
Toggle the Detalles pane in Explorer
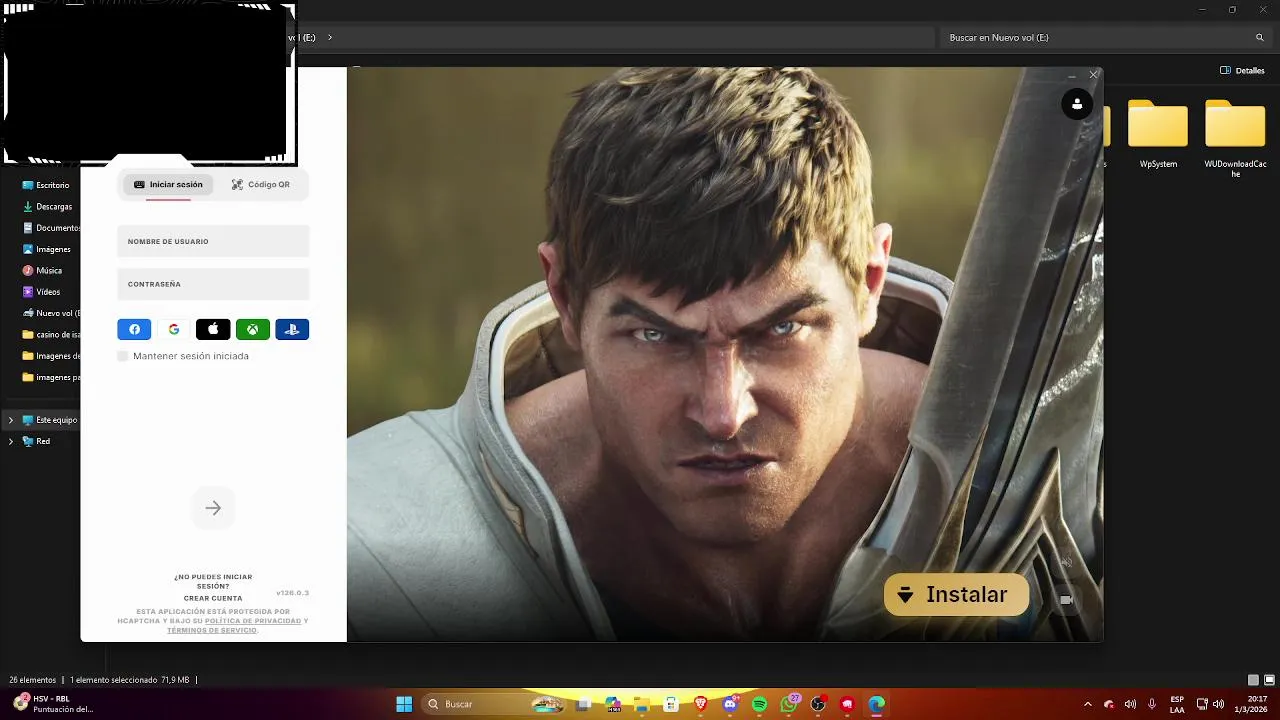(1243, 71)
